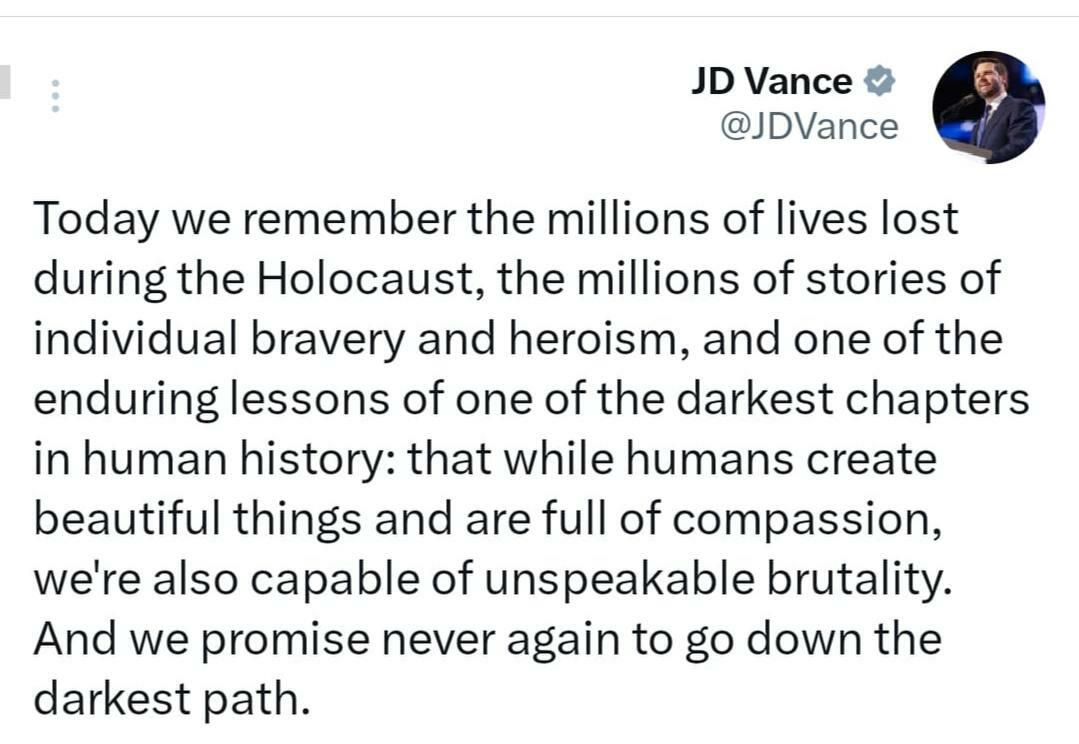Open the three-dot more options menu
1079x744 pixels.
pyautogui.click(x=56, y=95)
